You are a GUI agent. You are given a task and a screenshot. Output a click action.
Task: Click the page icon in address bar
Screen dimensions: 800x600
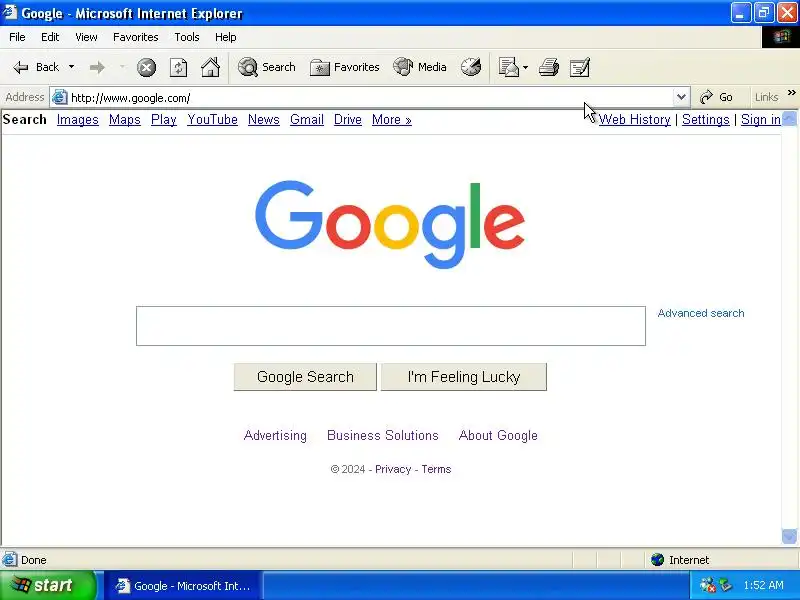coord(60,97)
